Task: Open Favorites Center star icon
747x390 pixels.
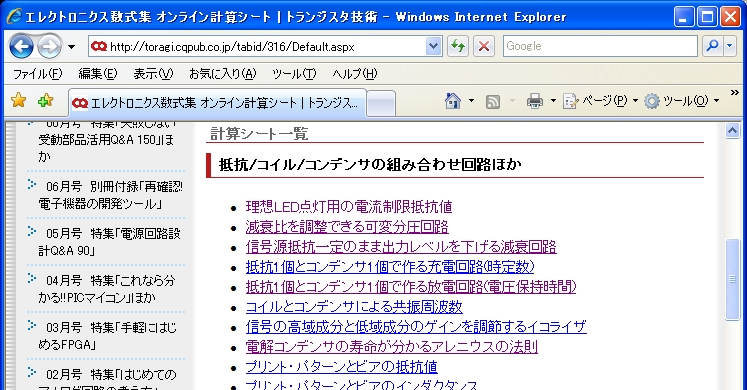Action: pyautogui.click(x=18, y=100)
